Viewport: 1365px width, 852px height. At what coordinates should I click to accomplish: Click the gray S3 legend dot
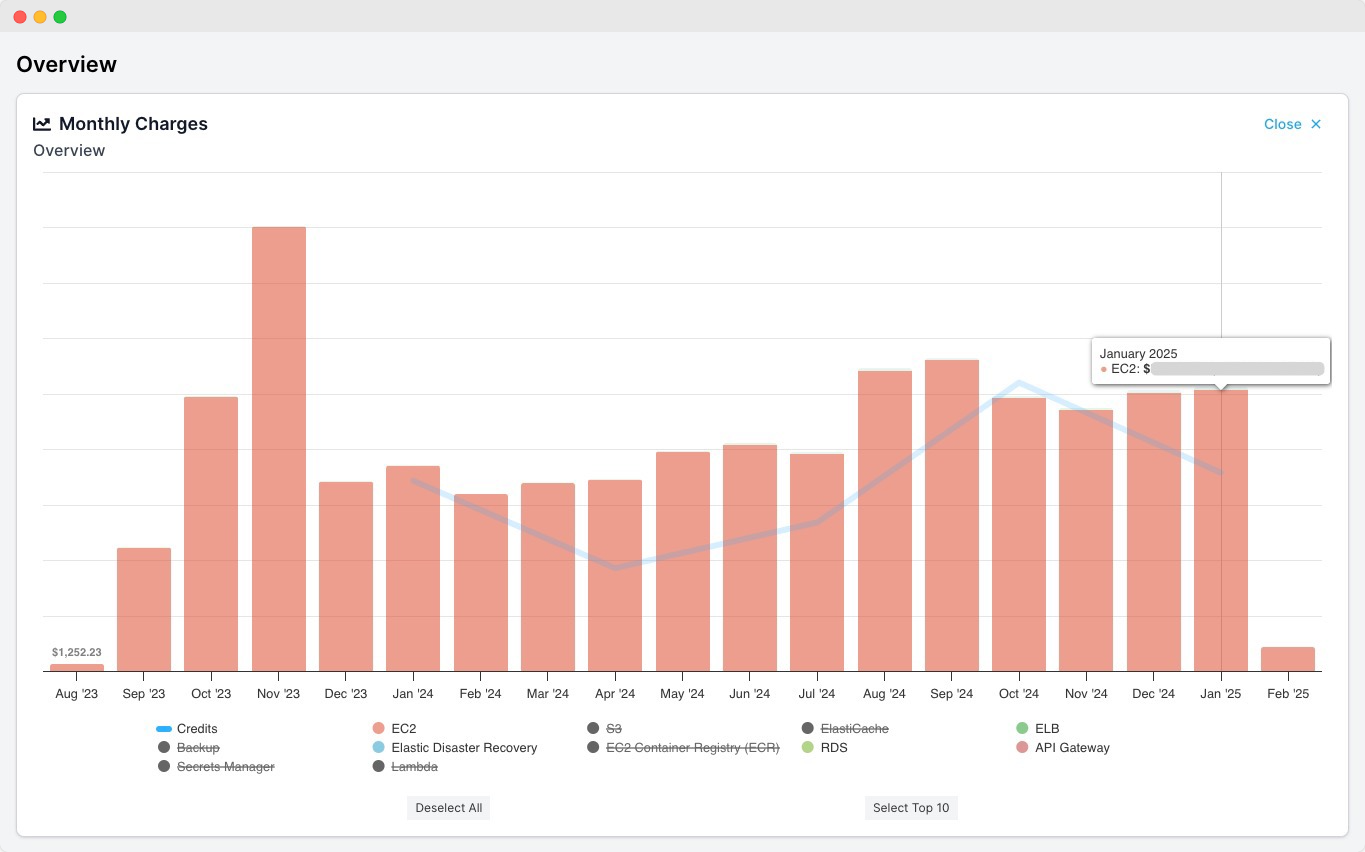594,729
